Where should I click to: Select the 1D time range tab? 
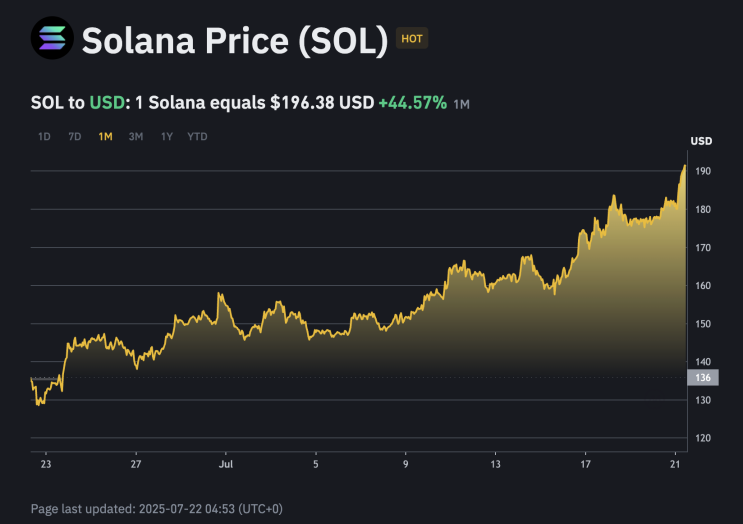point(44,136)
